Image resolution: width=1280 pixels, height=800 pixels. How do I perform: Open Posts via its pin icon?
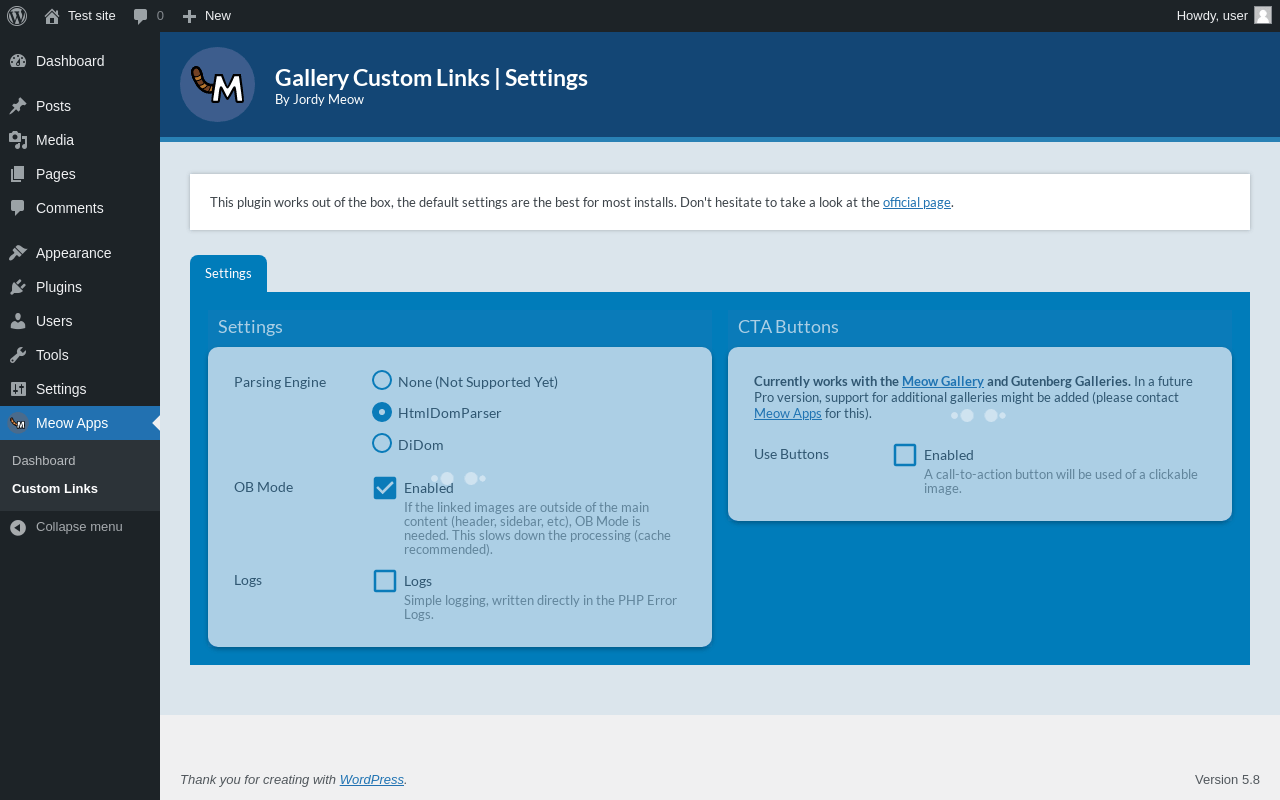18,106
